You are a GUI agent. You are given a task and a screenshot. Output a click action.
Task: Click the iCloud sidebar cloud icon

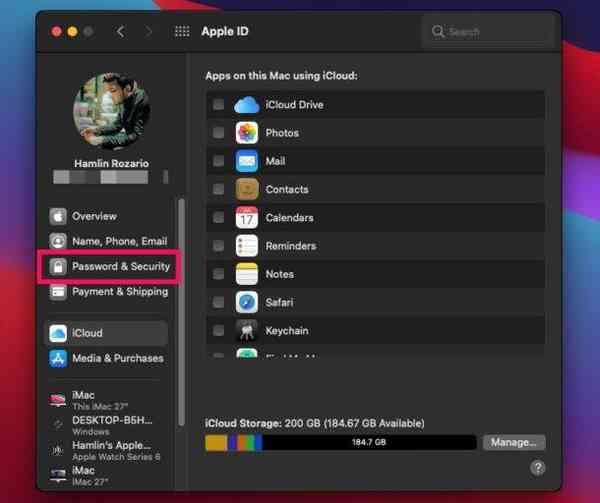click(x=58, y=333)
